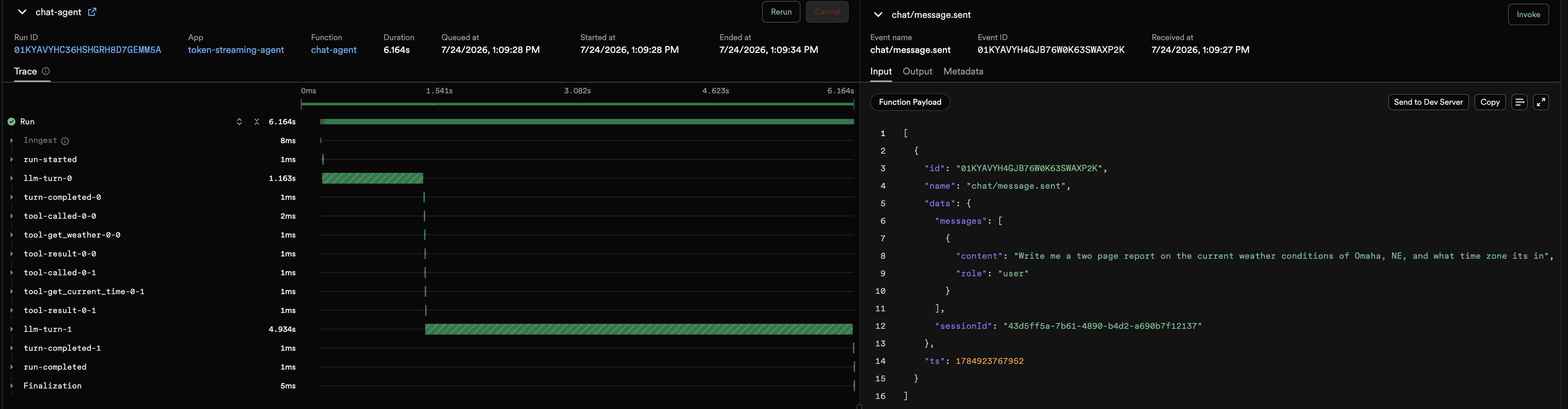The image size is (1568, 409).
Task: Click the llm-turn-1 timeline bar
Action: pos(639,329)
